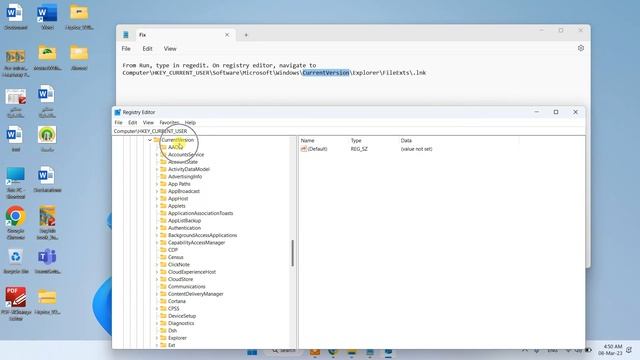
Task: Expand the Explorer key arrow
Action: pyautogui.click(x=157, y=338)
